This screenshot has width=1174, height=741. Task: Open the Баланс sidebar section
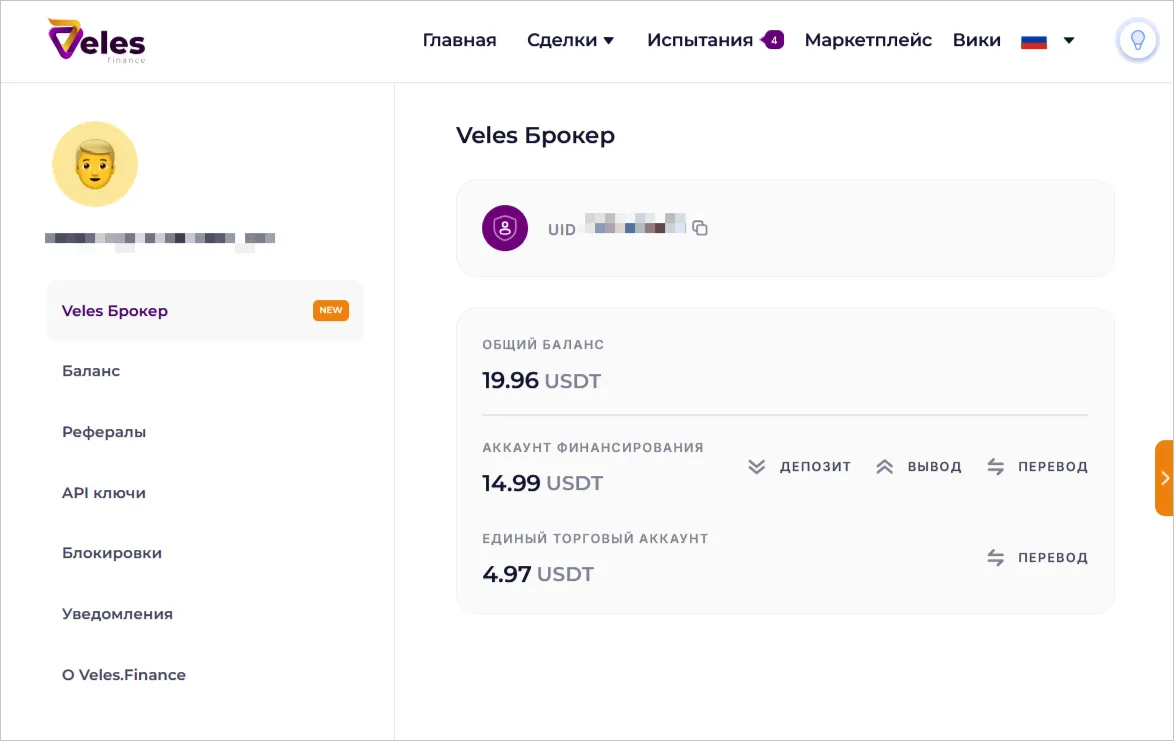click(x=91, y=370)
